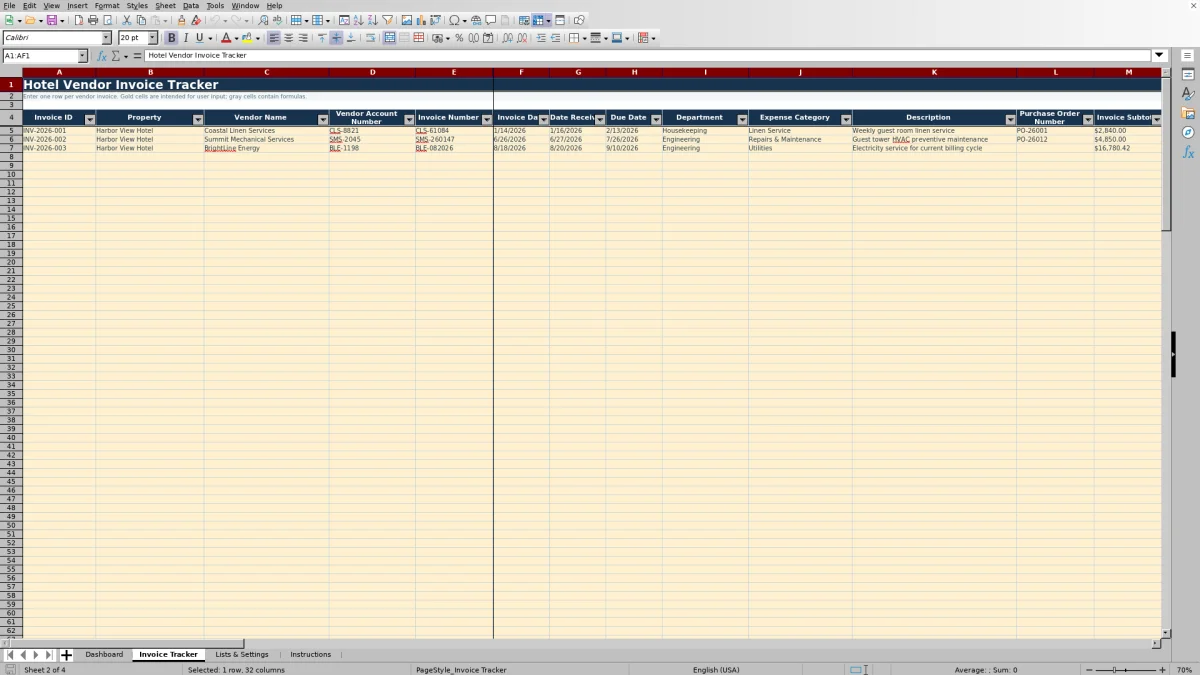
Task: Toggle Italic formatting
Action: [x=185, y=38]
